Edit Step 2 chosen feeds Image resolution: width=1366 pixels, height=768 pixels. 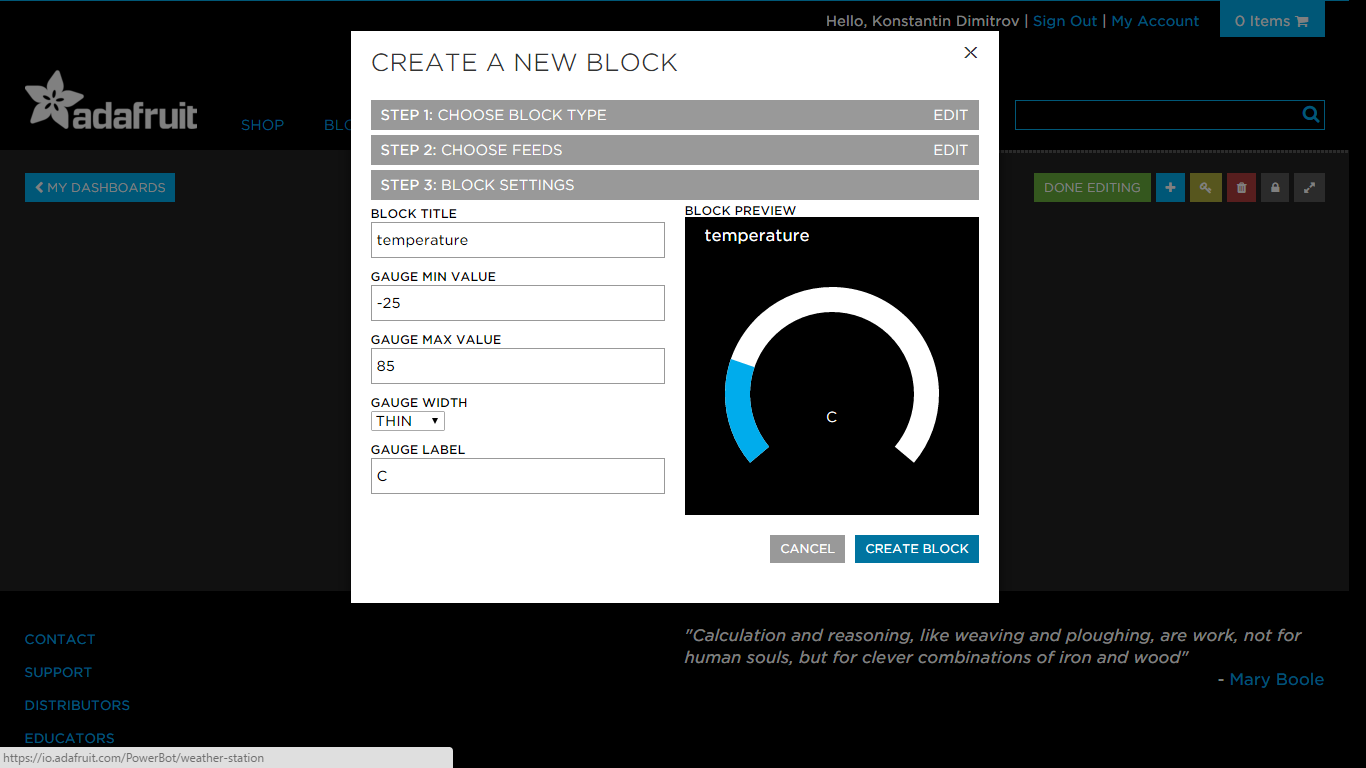point(950,150)
